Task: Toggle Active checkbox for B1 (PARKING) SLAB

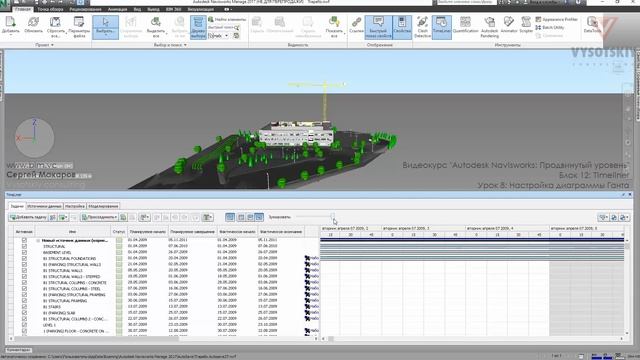Action: pyautogui.click(x=24, y=313)
